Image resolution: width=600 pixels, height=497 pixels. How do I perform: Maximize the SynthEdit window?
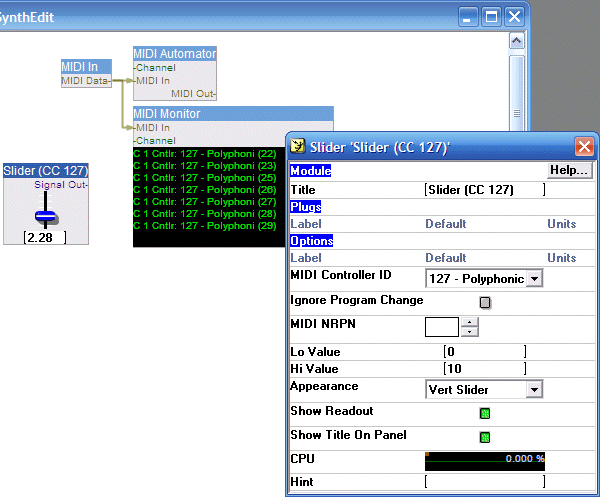pos(491,17)
